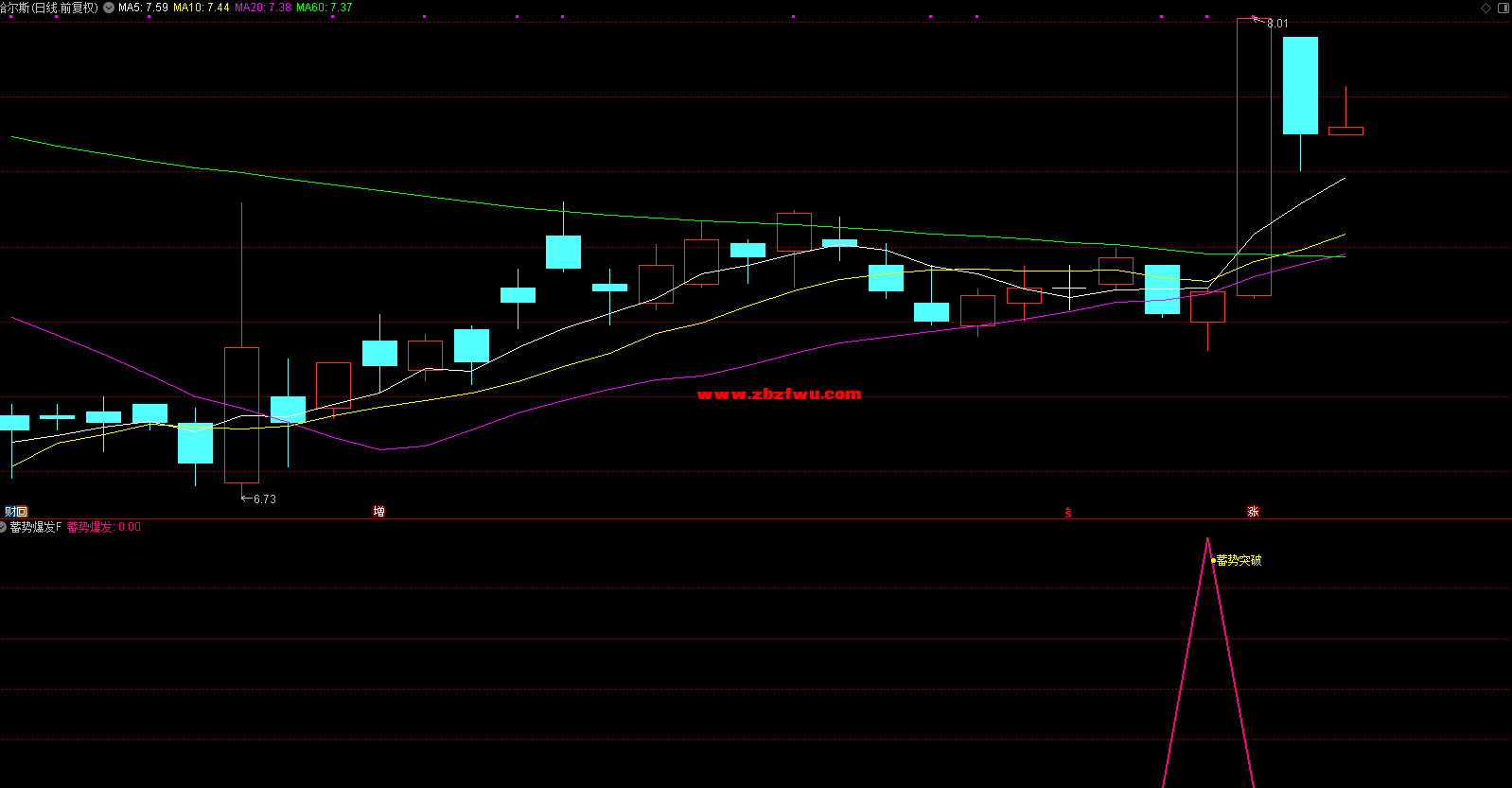
Task: Click the 蓄势爆发: 0.00 indicator value
Action: (x=104, y=527)
